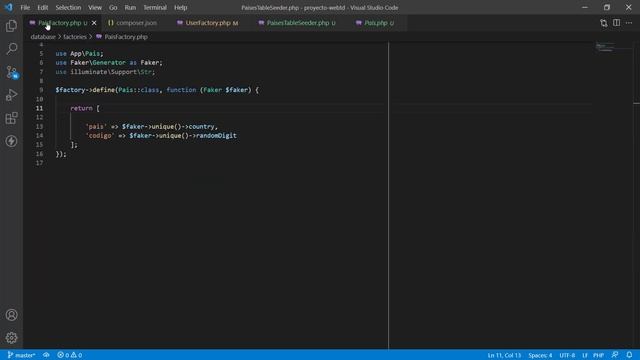This screenshot has height=360, width=640.
Task: Click the Open Changes icon in editor toolbar
Action: [x=604, y=23]
